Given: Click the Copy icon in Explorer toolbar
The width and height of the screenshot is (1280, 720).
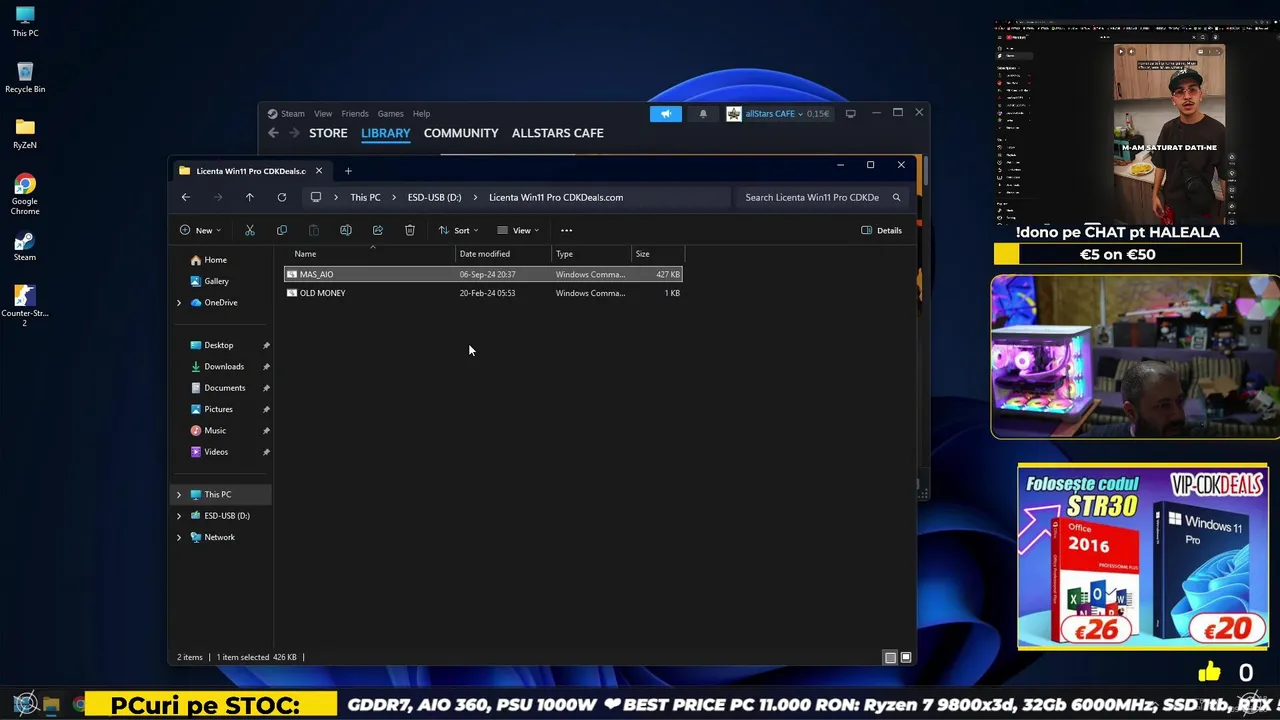Looking at the screenshot, I should (282, 230).
